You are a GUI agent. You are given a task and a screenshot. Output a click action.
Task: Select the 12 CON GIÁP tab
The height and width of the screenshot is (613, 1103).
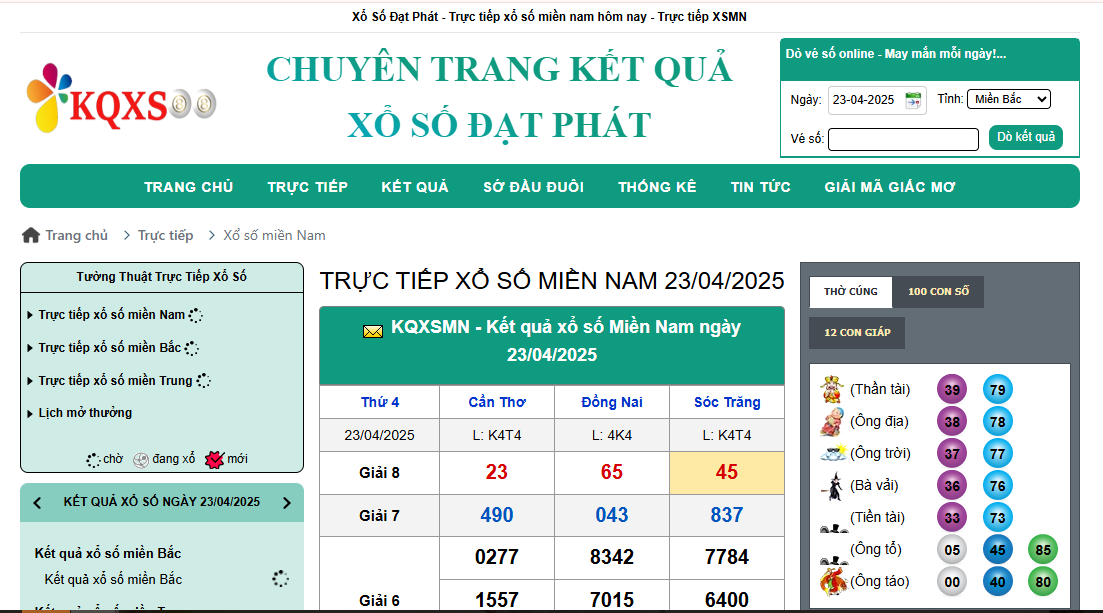click(x=857, y=333)
